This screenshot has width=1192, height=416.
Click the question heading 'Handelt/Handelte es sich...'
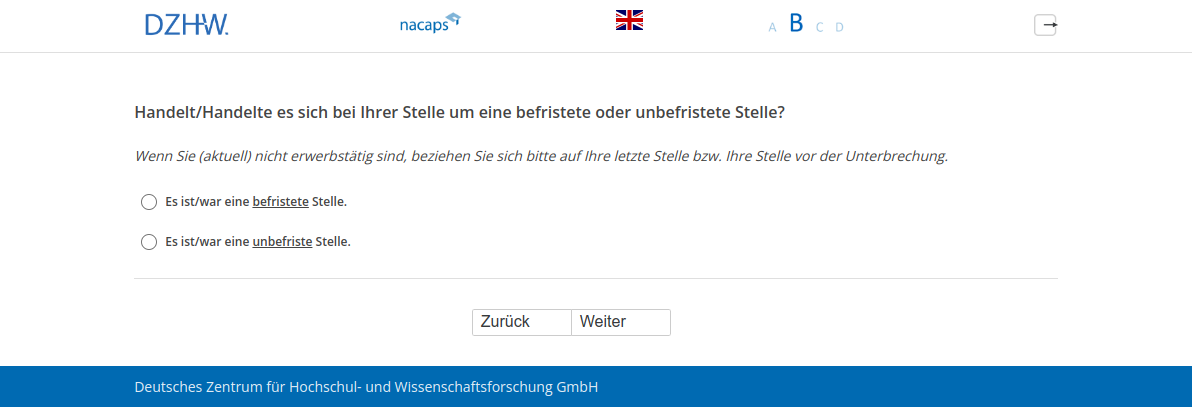459,113
